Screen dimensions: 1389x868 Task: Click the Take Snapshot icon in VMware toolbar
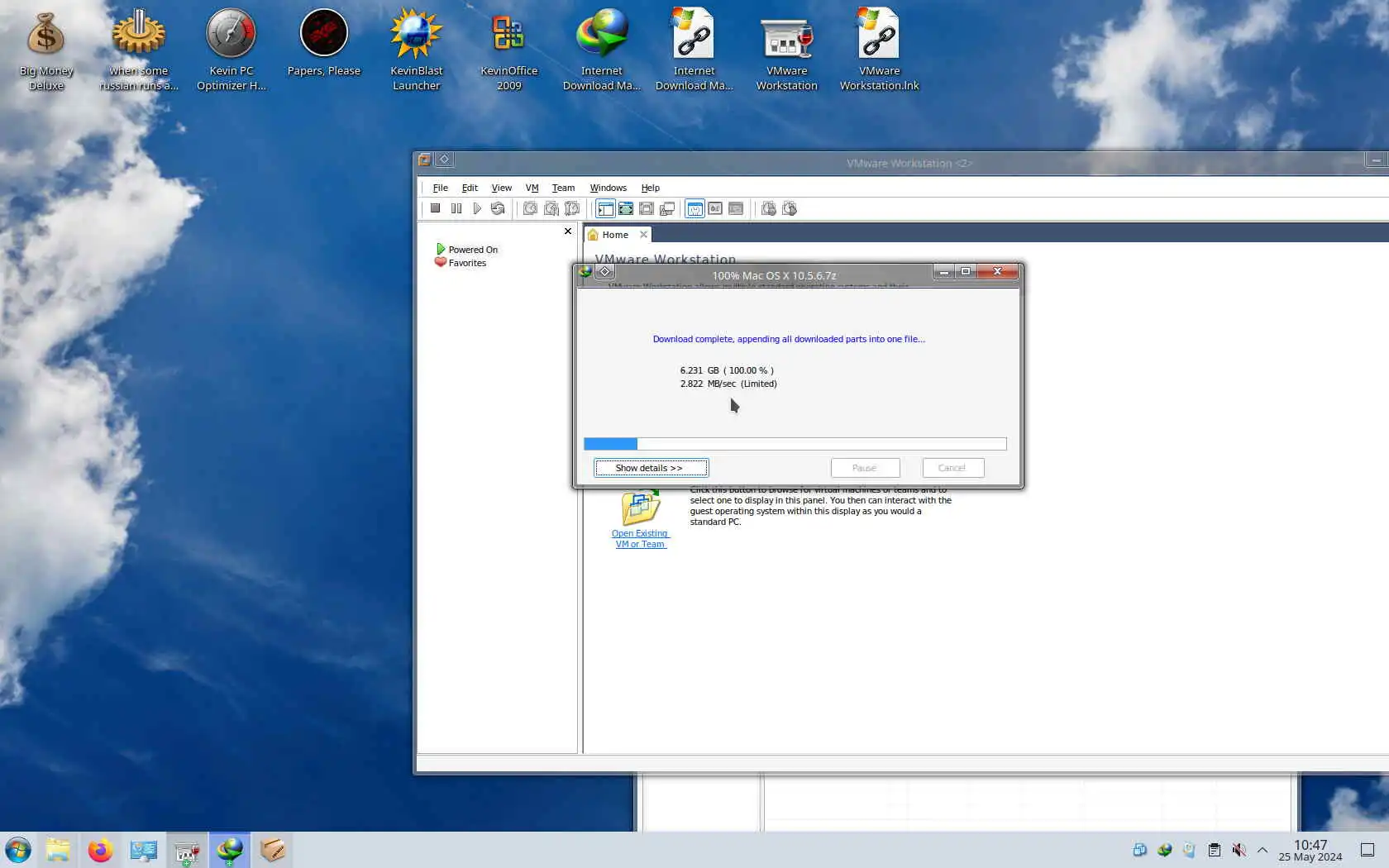tap(530, 208)
